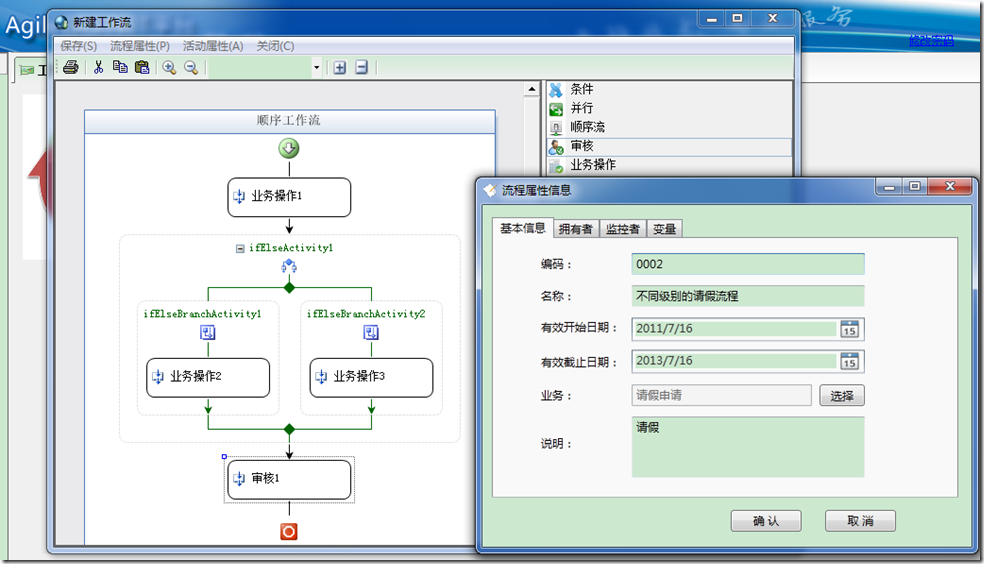The height and width of the screenshot is (564, 984).
Task: Click the 业务 field showing 请假申请
Action: 721,395
